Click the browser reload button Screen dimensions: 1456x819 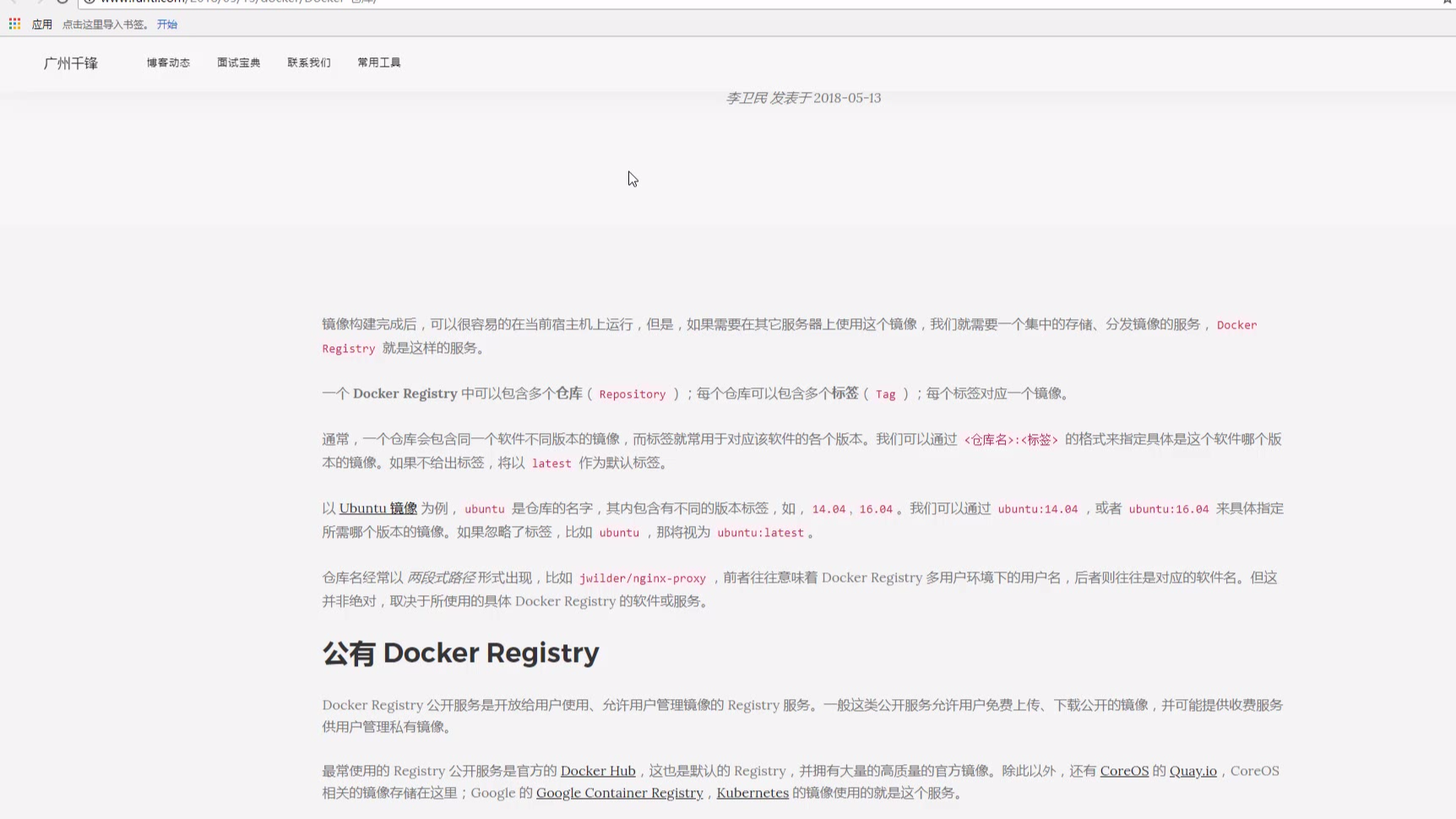(x=62, y=2)
